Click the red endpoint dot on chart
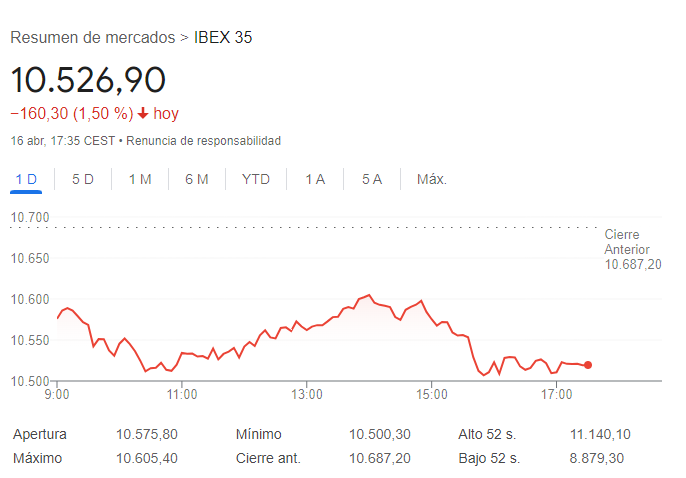The width and height of the screenshot is (686, 478). point(588,365)
